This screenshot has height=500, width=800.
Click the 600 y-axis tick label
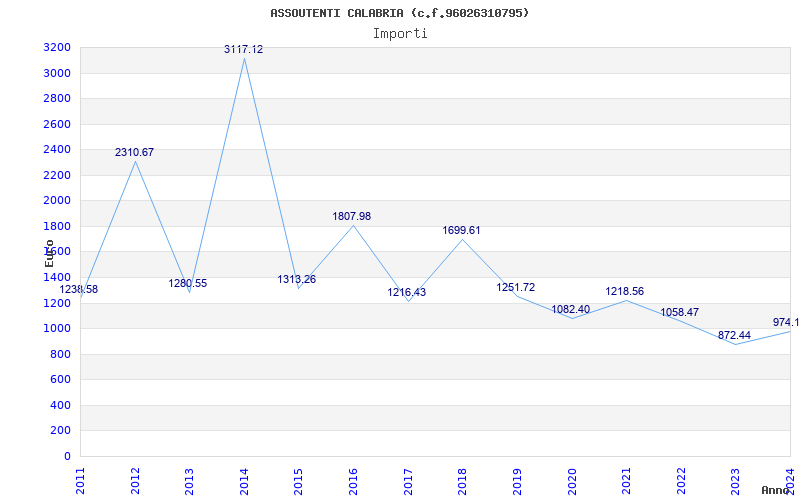[x=60, y=380]
